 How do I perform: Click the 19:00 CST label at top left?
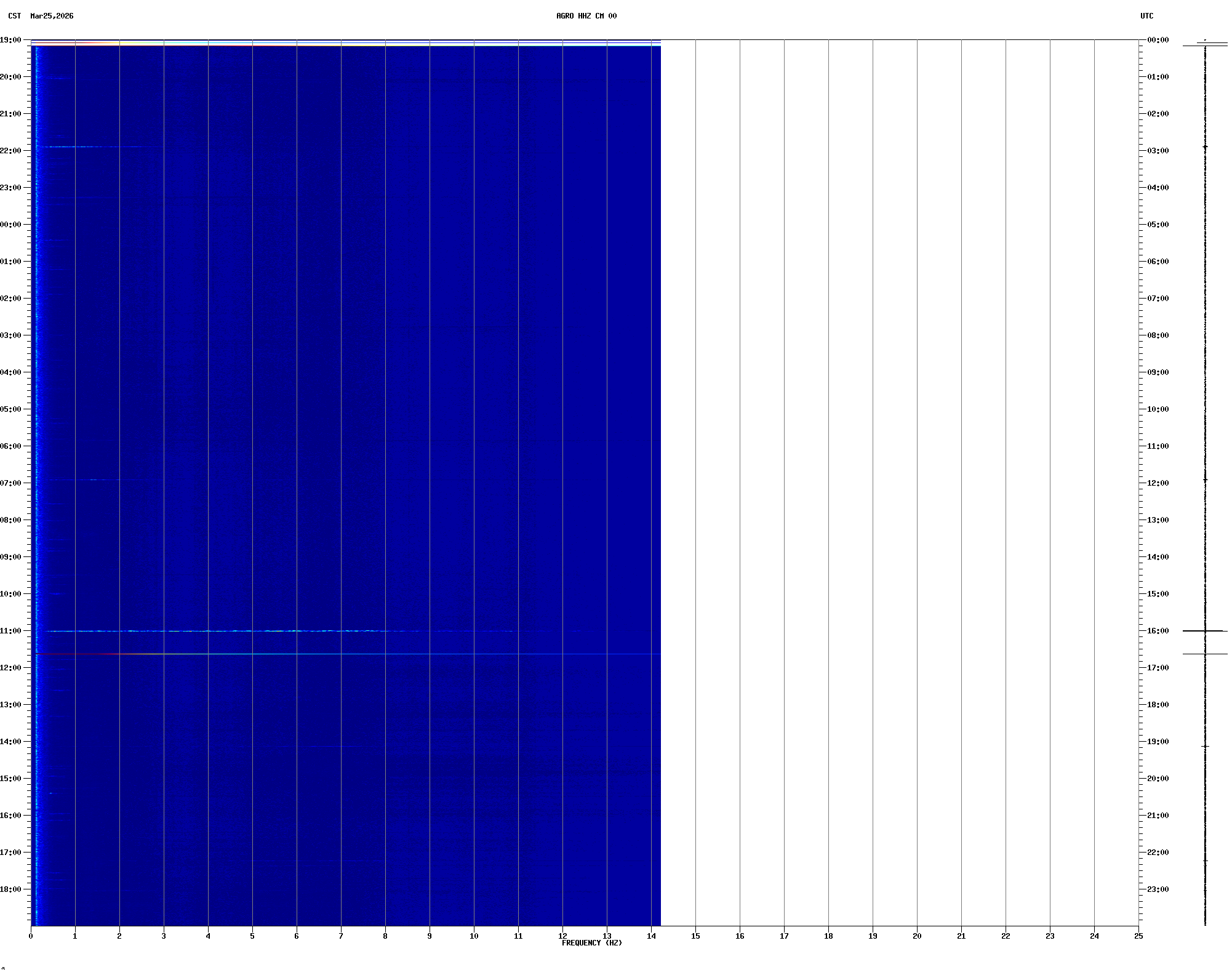(x=10, y=40)
